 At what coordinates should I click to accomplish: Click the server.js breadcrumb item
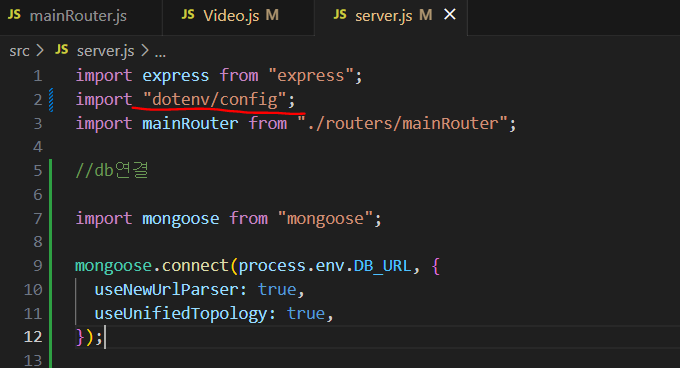pyautogui.click(x=105, y=51)
